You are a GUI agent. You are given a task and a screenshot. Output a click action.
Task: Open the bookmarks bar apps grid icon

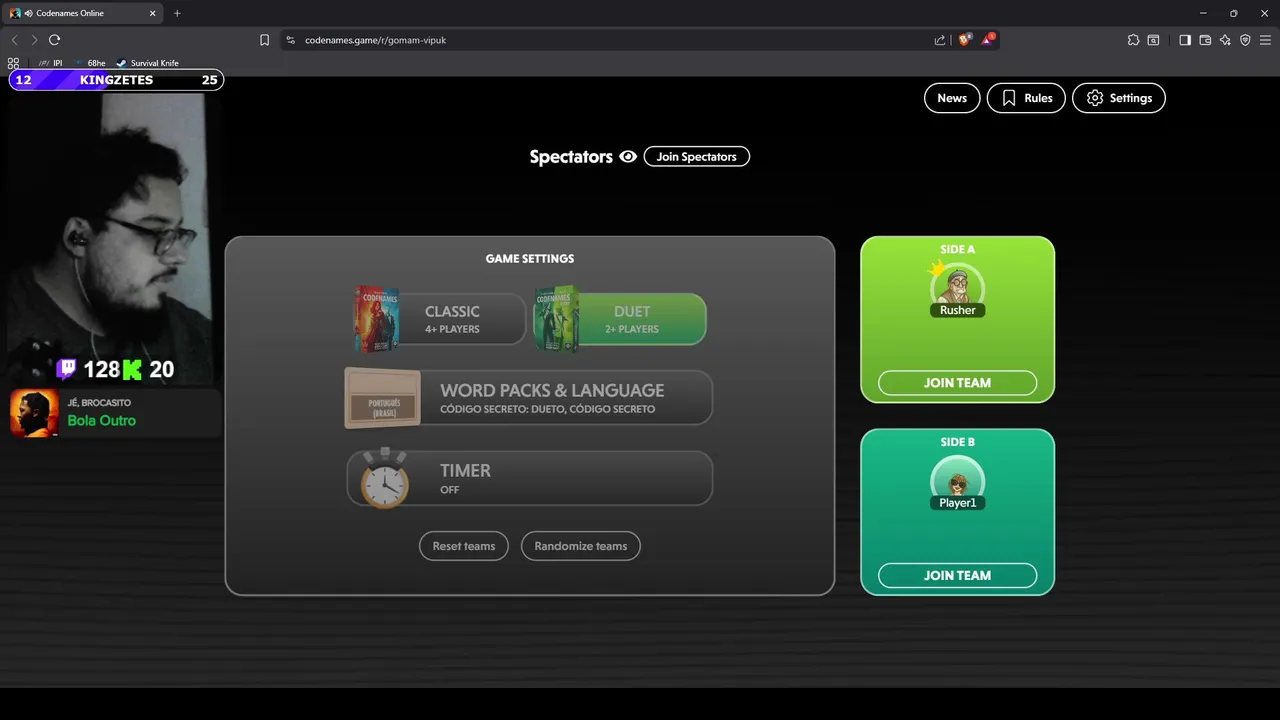click(14, 63)
